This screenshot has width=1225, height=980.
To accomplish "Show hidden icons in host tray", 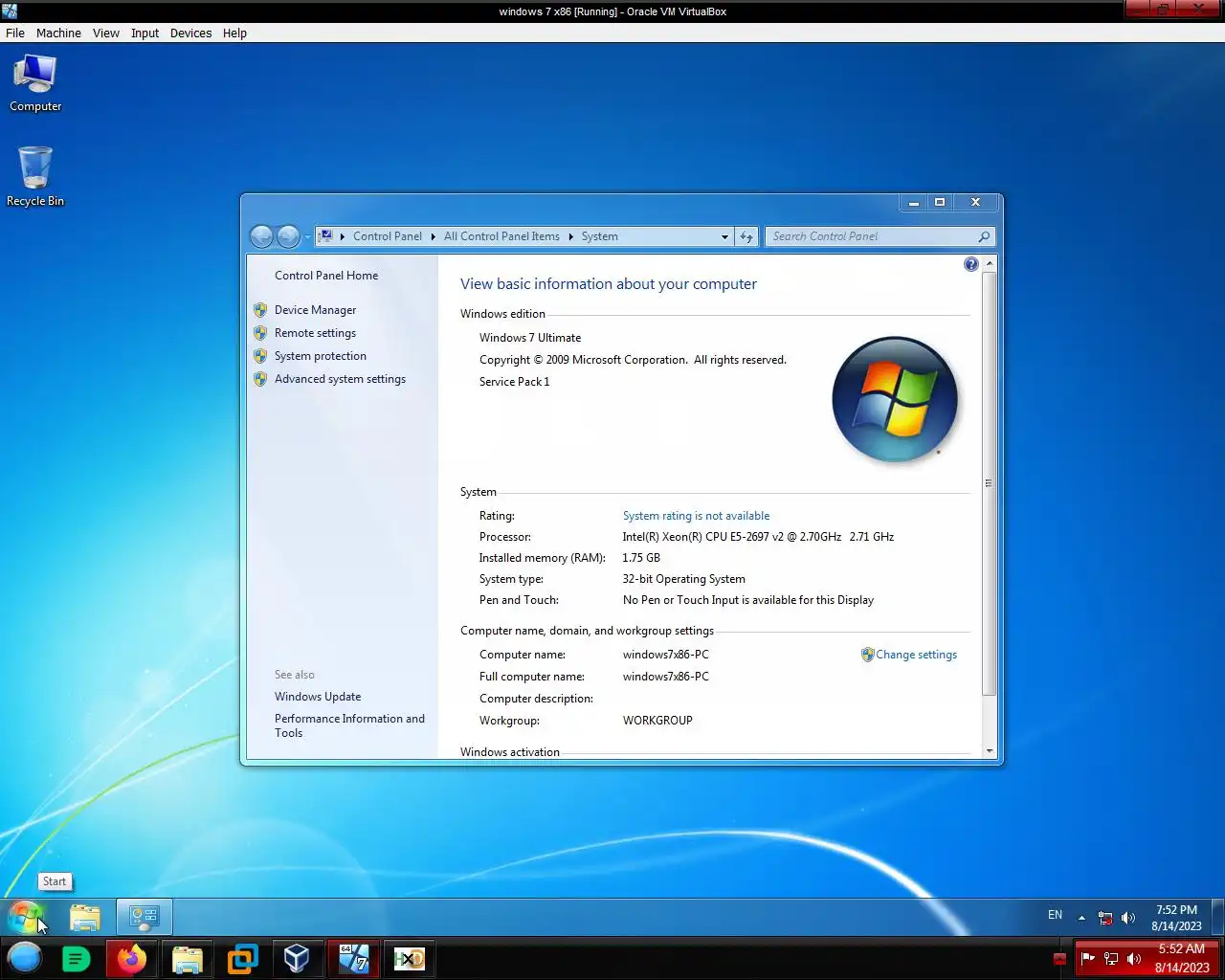I will 1059,958.
